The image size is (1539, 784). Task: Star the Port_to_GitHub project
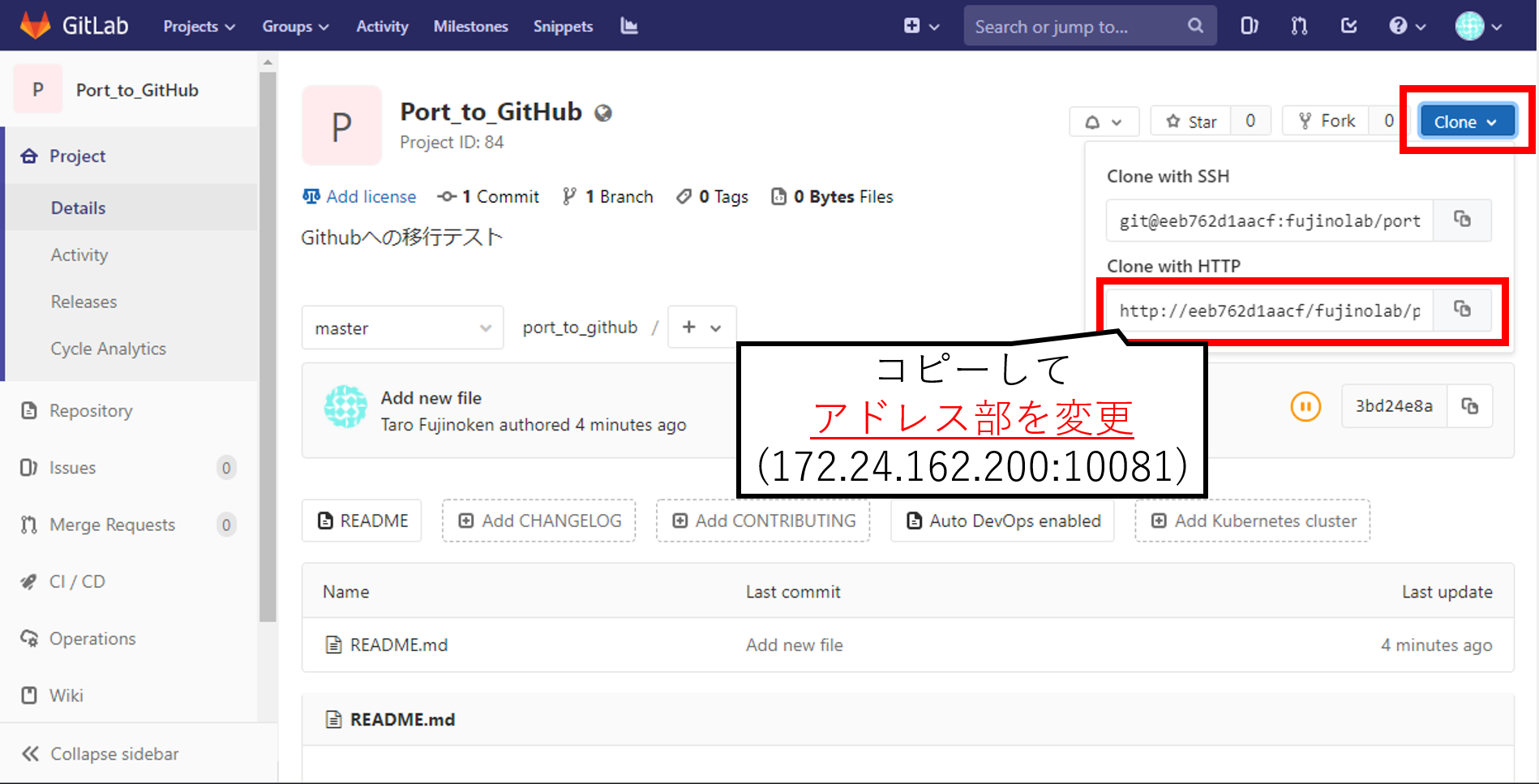click(x=1190, y=121)
